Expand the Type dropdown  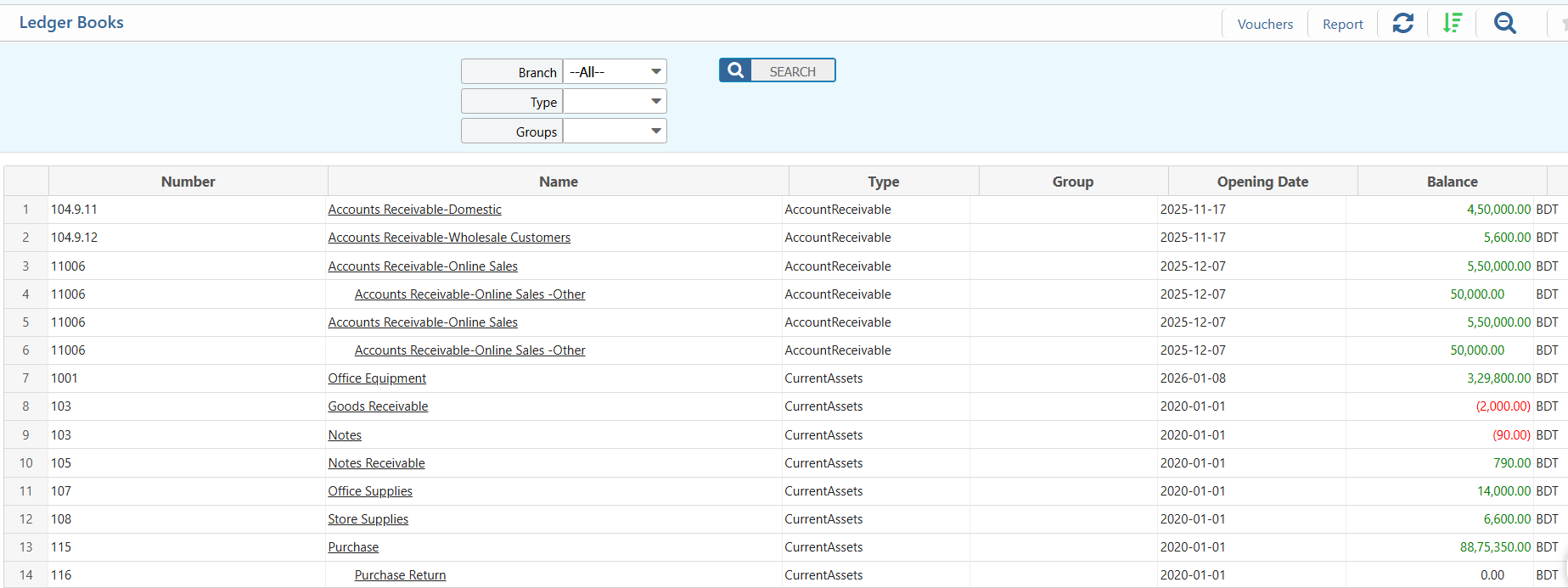point(615,102)
